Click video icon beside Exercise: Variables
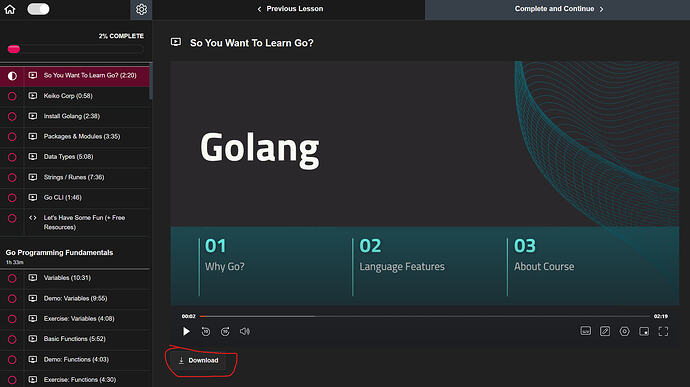Image resolution: width=690 pixels, height=387 pixels. (x=33, y=318)
